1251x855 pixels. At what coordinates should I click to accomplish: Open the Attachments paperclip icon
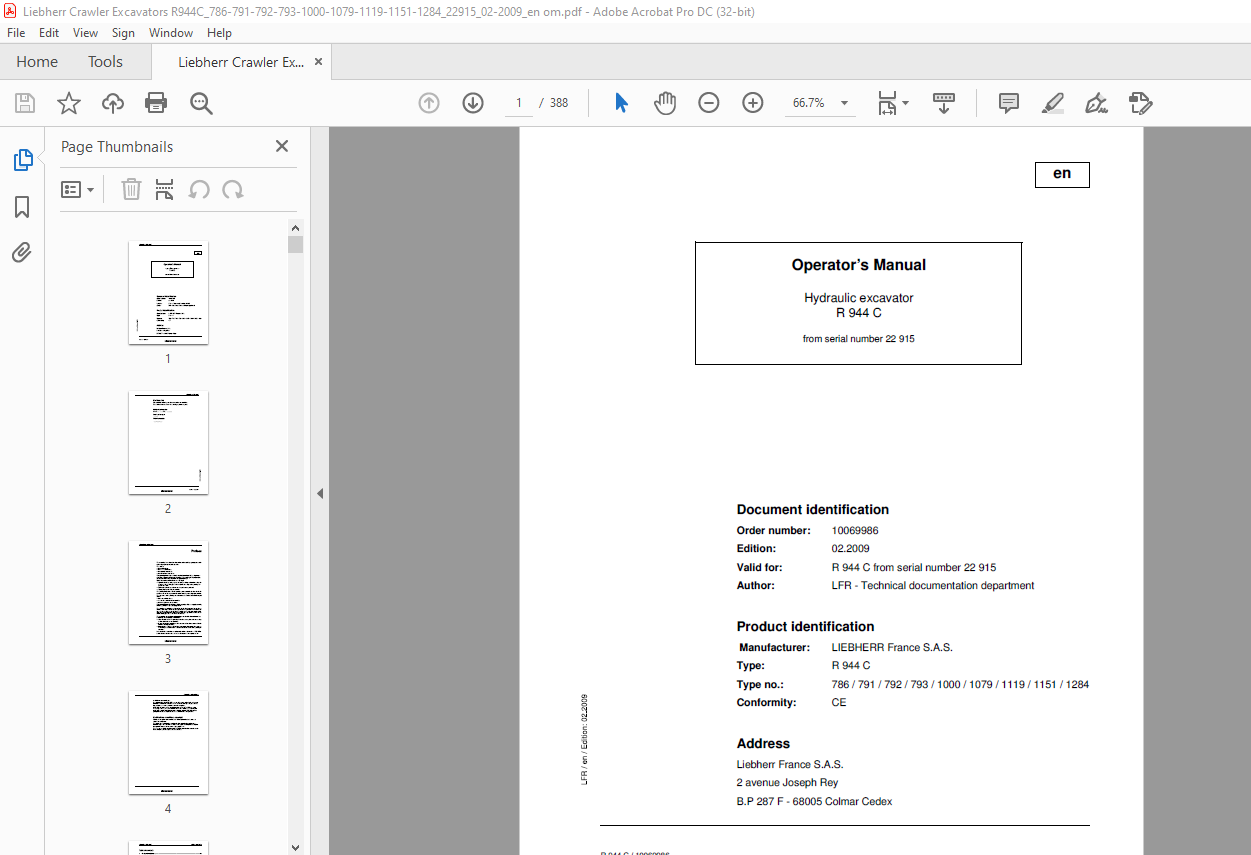click(x=22, y=252)
